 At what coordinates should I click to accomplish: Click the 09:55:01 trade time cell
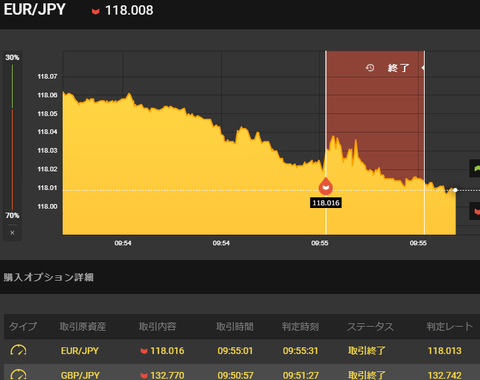[235, 351]
